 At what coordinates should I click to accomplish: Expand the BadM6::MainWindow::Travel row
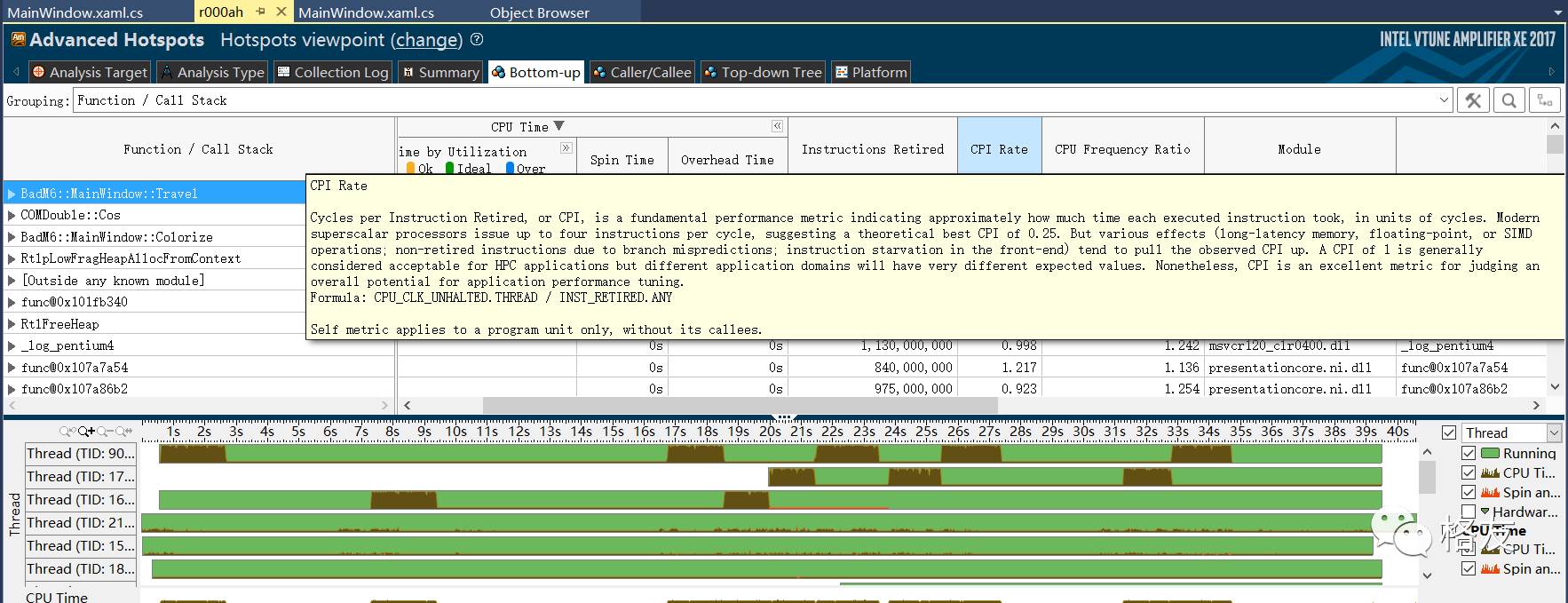12,194
